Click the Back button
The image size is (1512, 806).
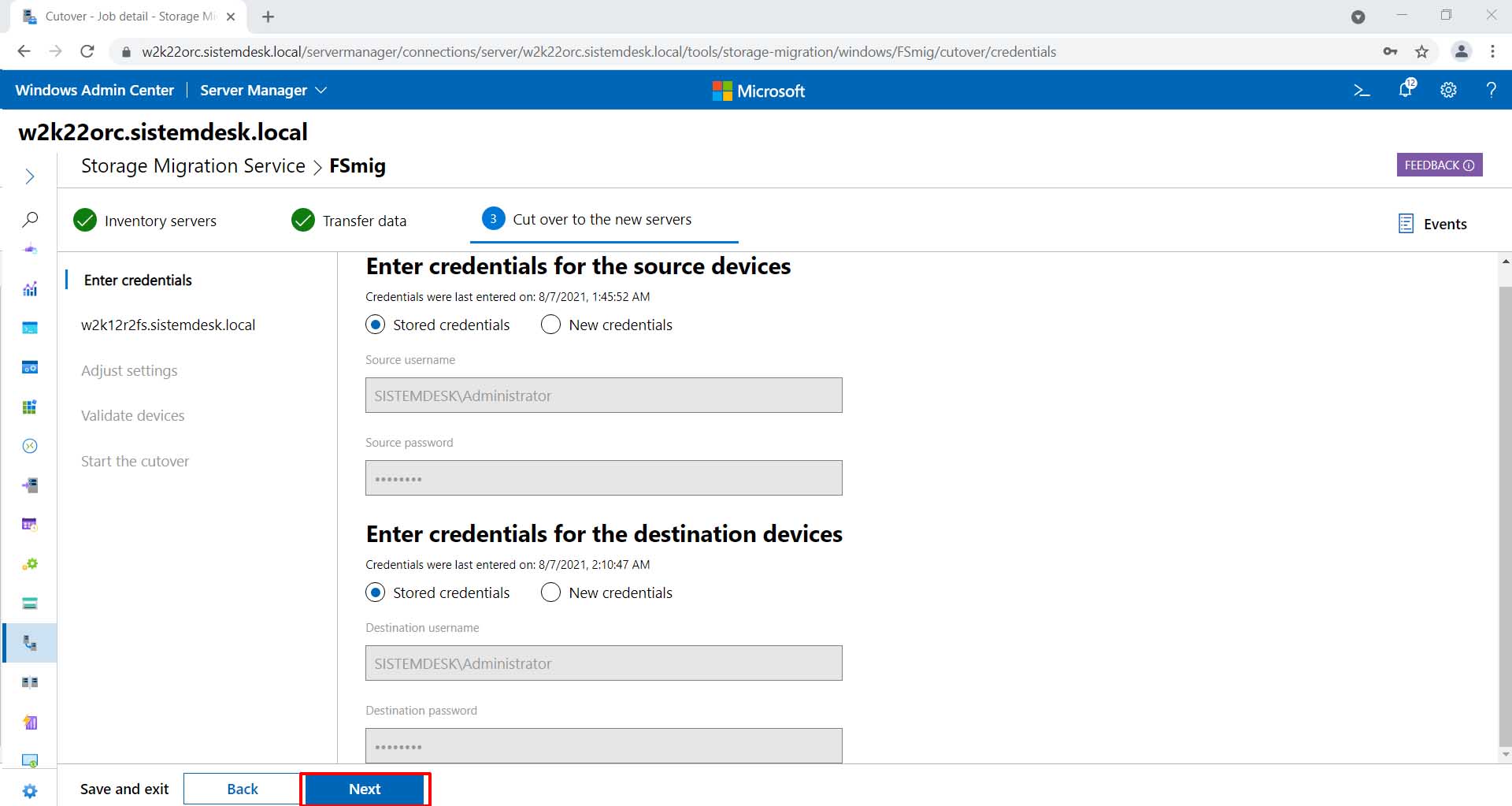[x=242, y=789]
